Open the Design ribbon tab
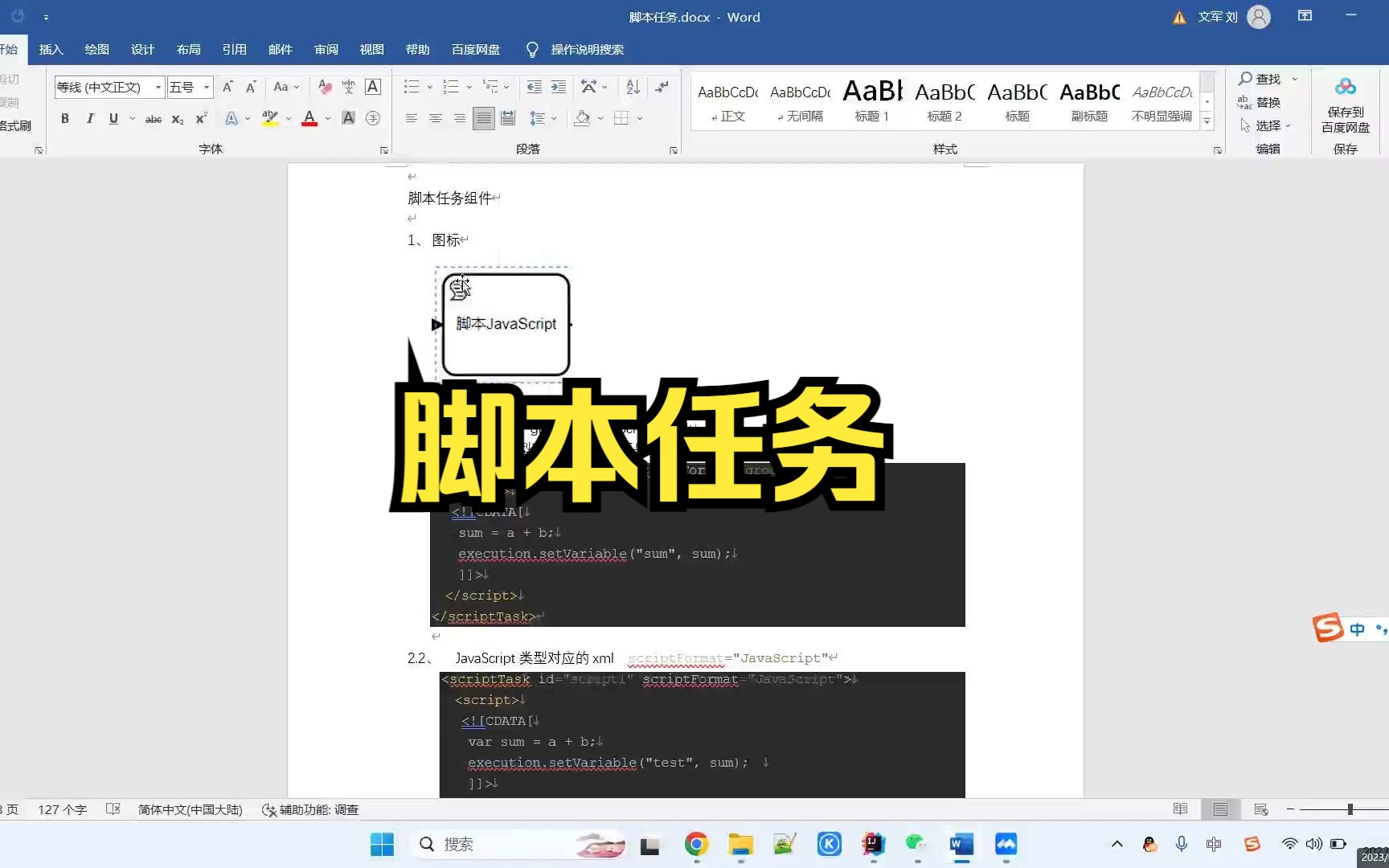Image resolution: width=1389 pixels, height=868 pixels. coord(142,50)
